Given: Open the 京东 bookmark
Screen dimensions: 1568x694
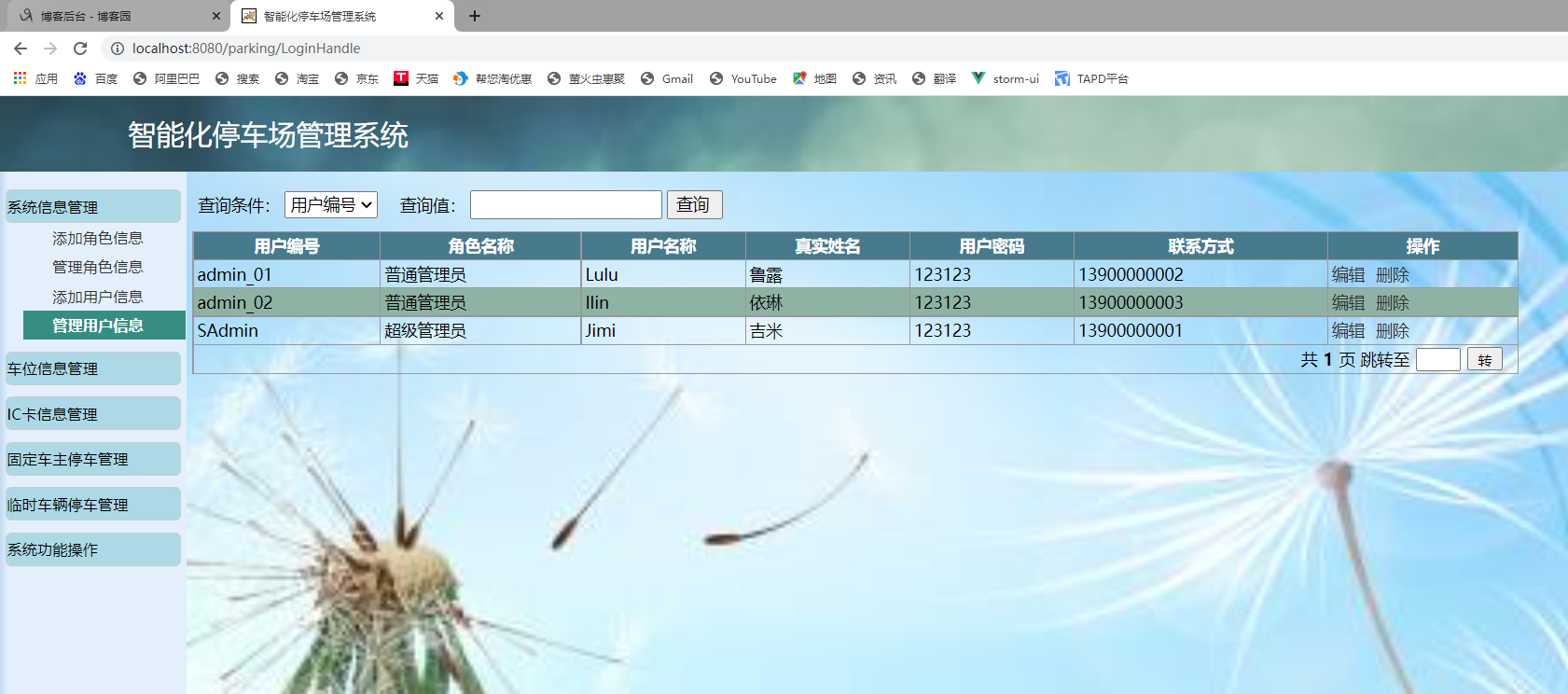Looking at the screenshot, I should [356, 79].
